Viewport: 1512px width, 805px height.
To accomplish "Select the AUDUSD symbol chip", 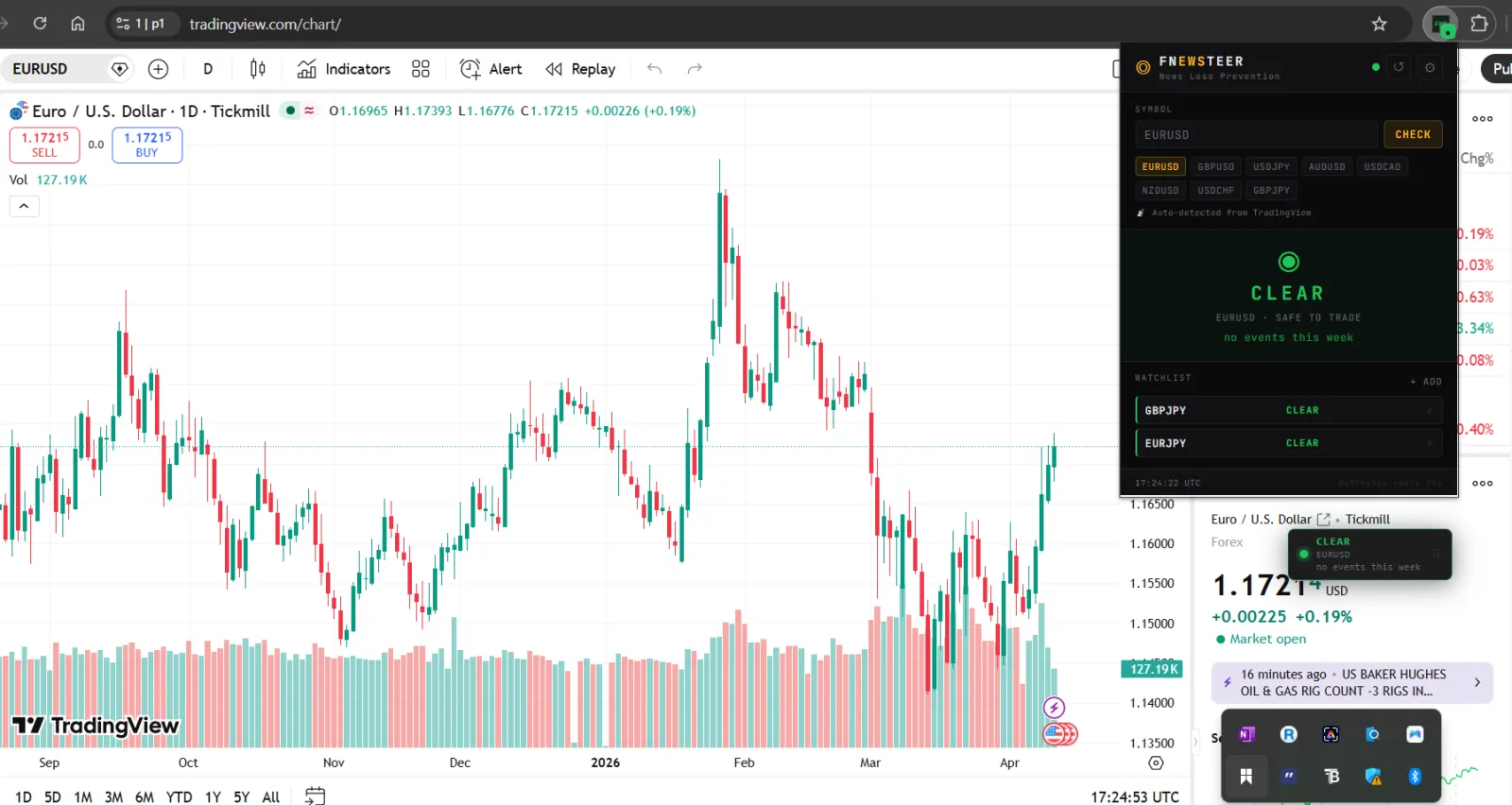I will pyautogui.click(x=1327, y=166).
